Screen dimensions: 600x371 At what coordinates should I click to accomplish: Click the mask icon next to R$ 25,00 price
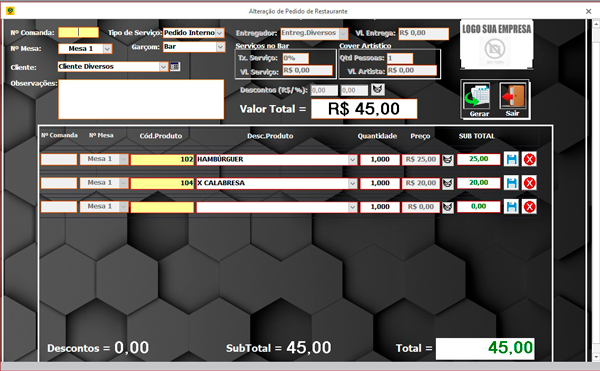[448, 160]
